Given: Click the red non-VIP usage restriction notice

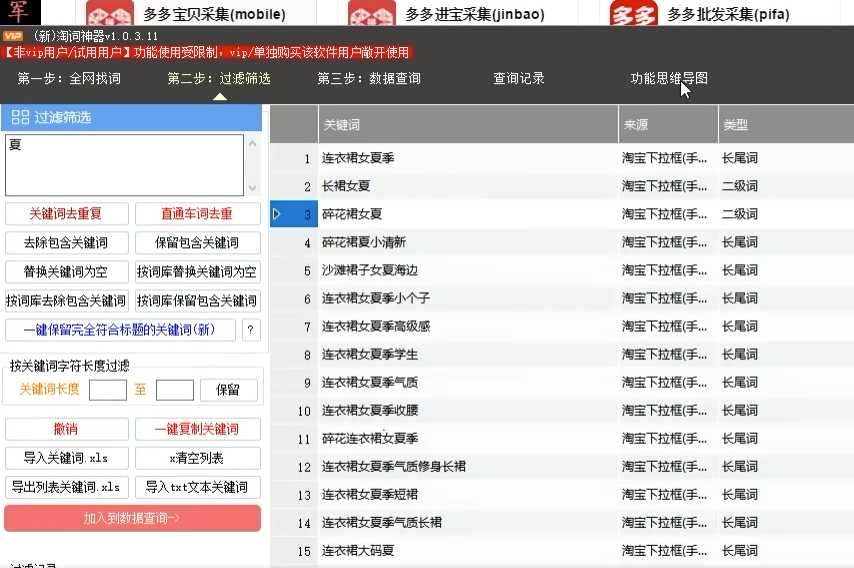Looking at the screenshot, I should click(x=206, y=52).
